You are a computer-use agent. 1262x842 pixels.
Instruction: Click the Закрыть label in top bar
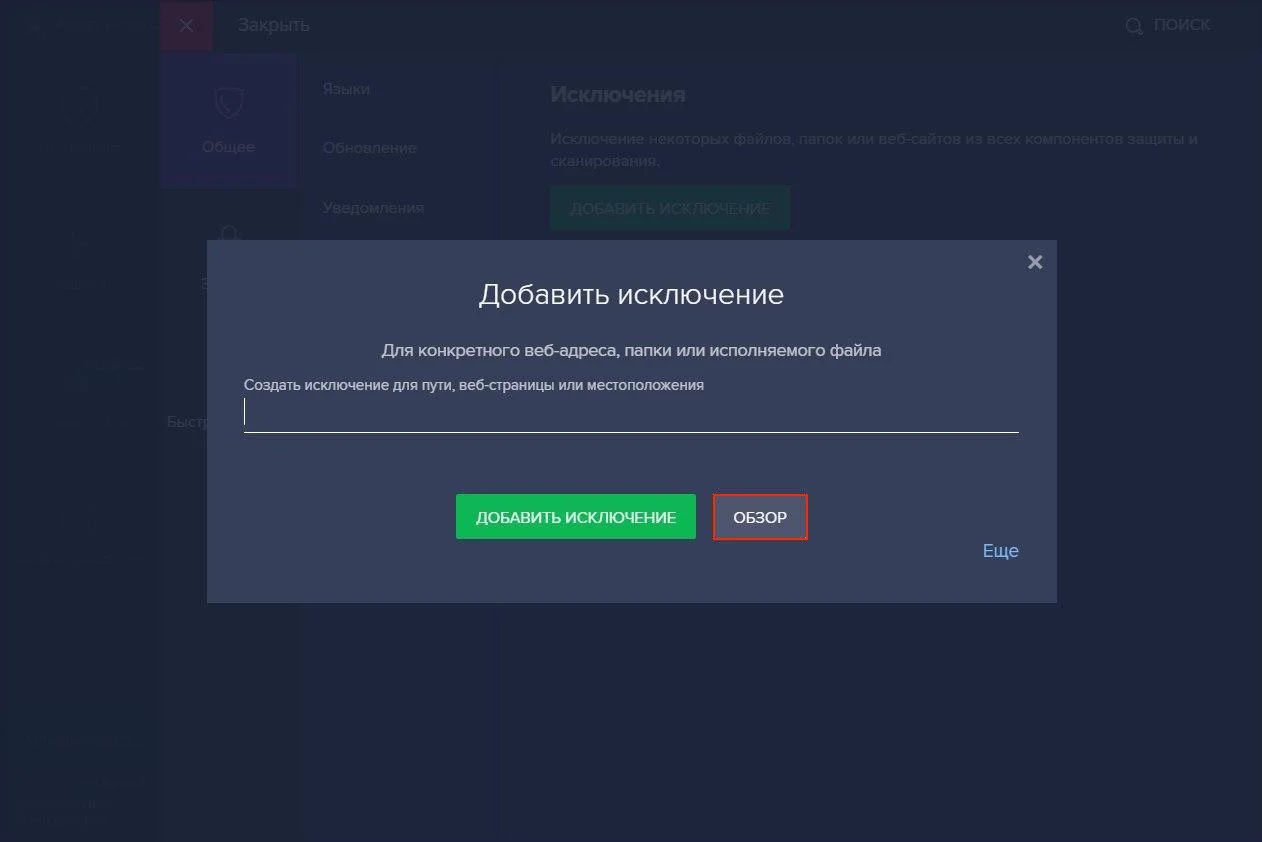(x=273, y=26)
